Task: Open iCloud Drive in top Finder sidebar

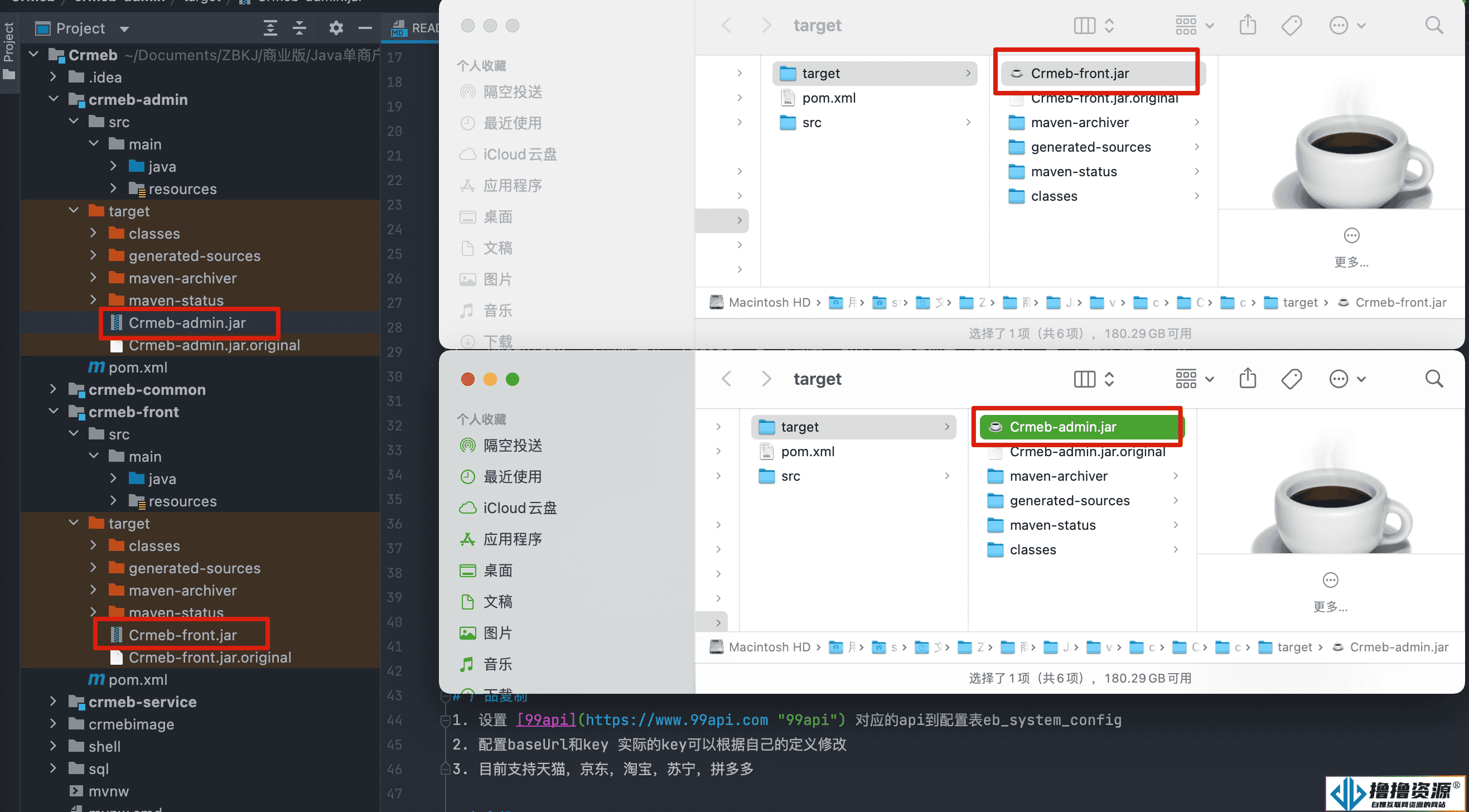Action: pos(508,154)
